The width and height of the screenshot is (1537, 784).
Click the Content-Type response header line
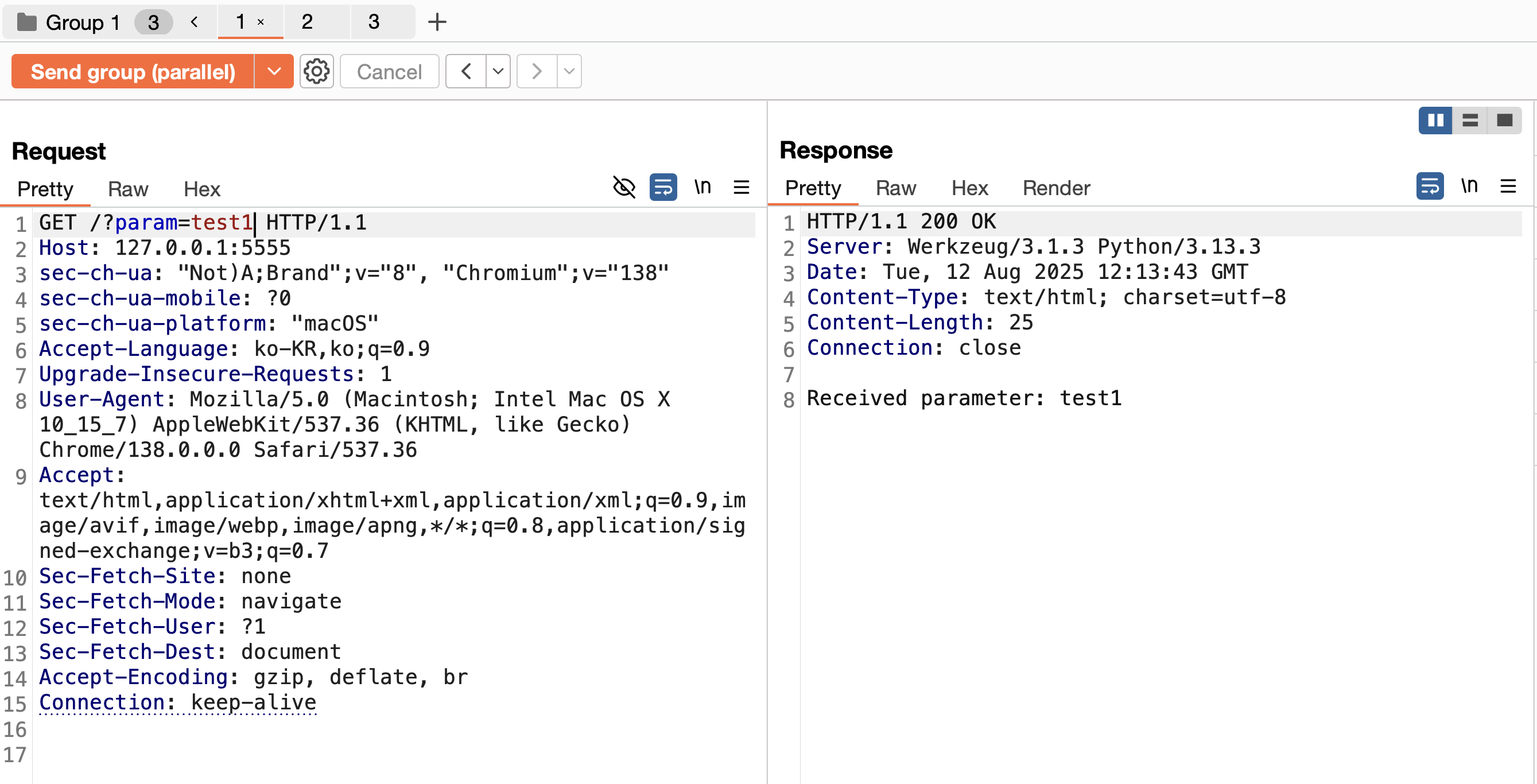[1046, 297]
